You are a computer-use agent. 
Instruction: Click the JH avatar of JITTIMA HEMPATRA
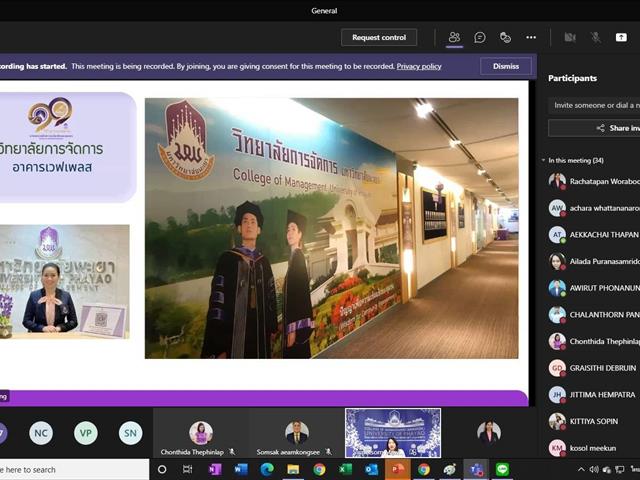[x=557, y=395]
